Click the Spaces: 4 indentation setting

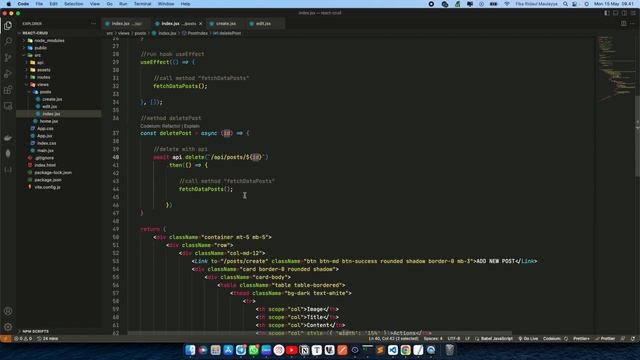[x=433, y=339]
